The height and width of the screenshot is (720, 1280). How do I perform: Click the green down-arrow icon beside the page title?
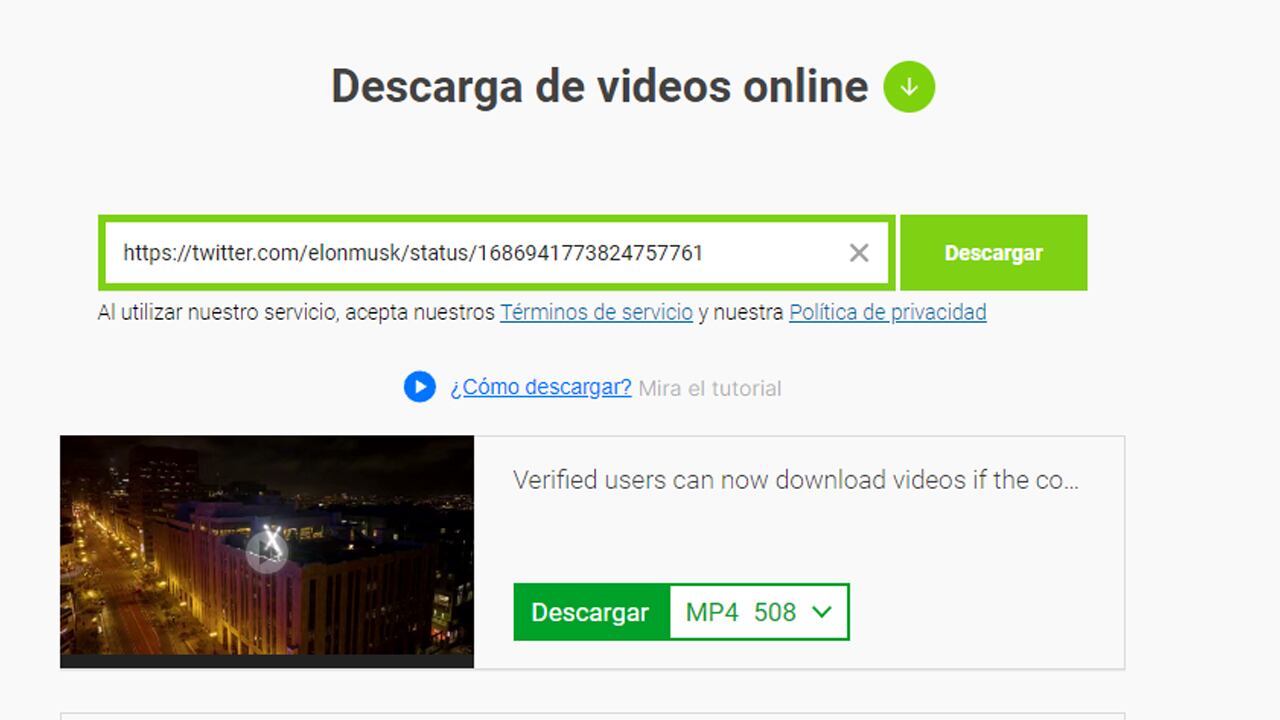click(908, 87)
